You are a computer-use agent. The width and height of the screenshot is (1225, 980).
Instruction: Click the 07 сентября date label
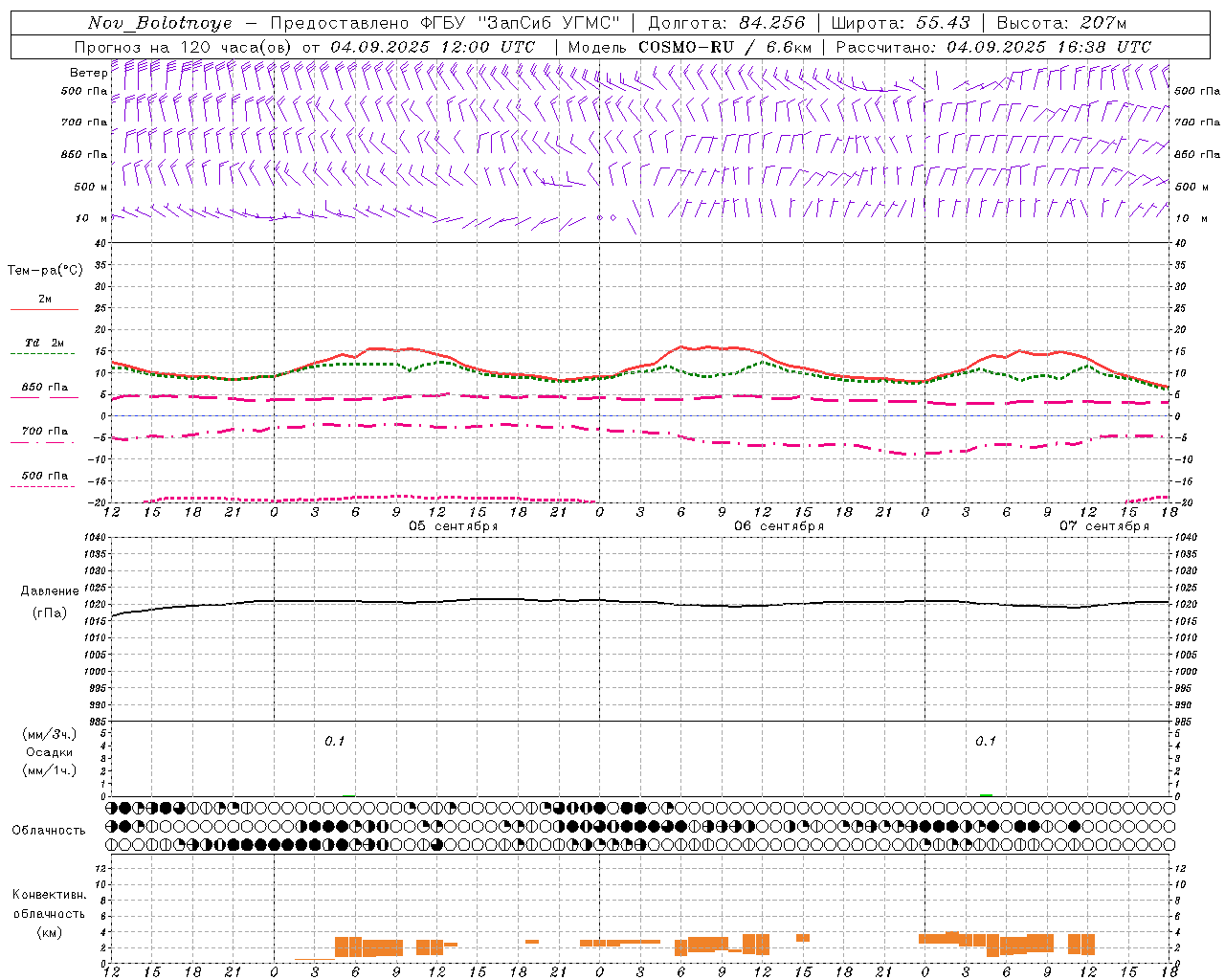click(x=1103, y=526)
